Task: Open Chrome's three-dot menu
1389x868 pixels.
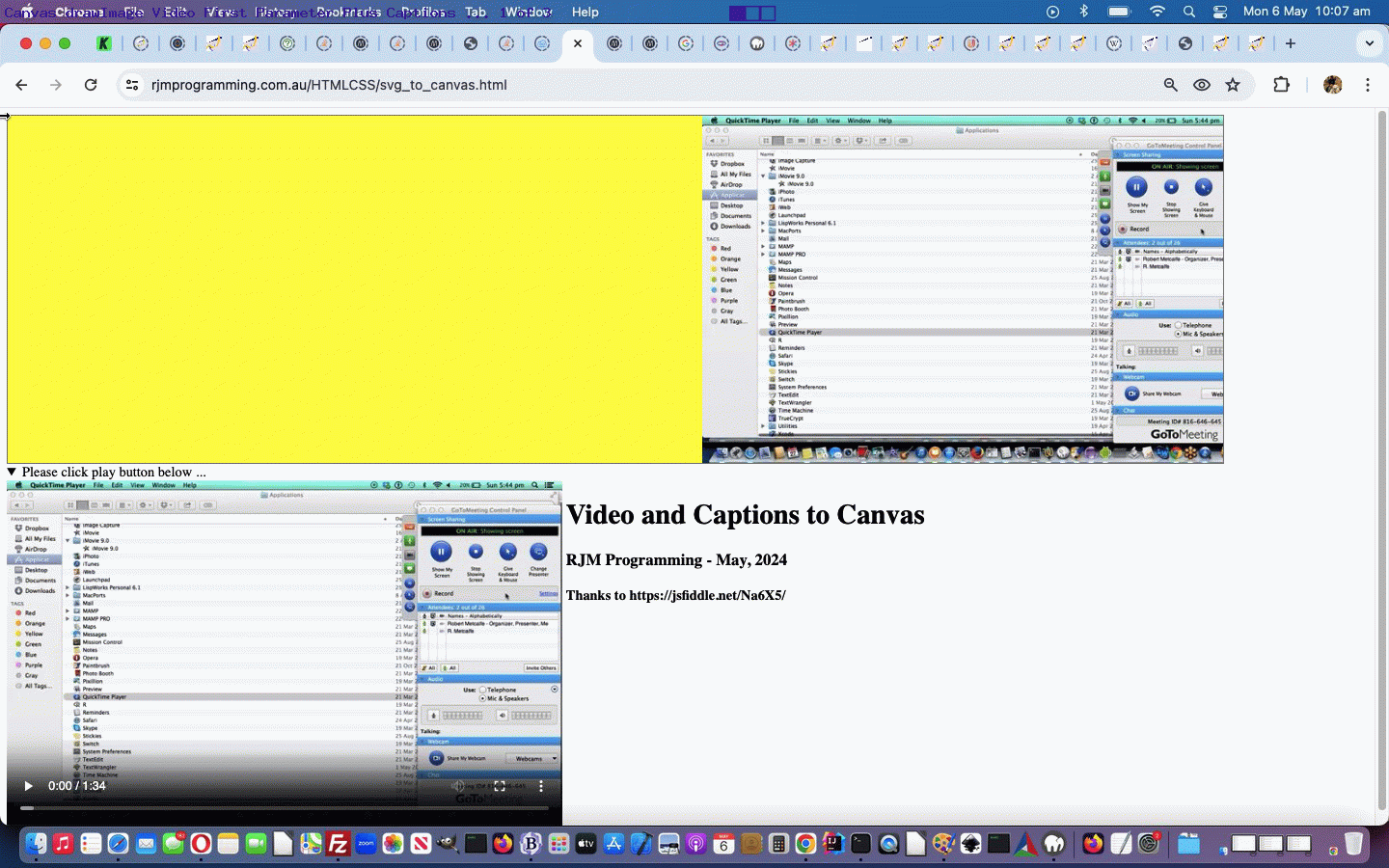Action: (x=1368, y=85)
